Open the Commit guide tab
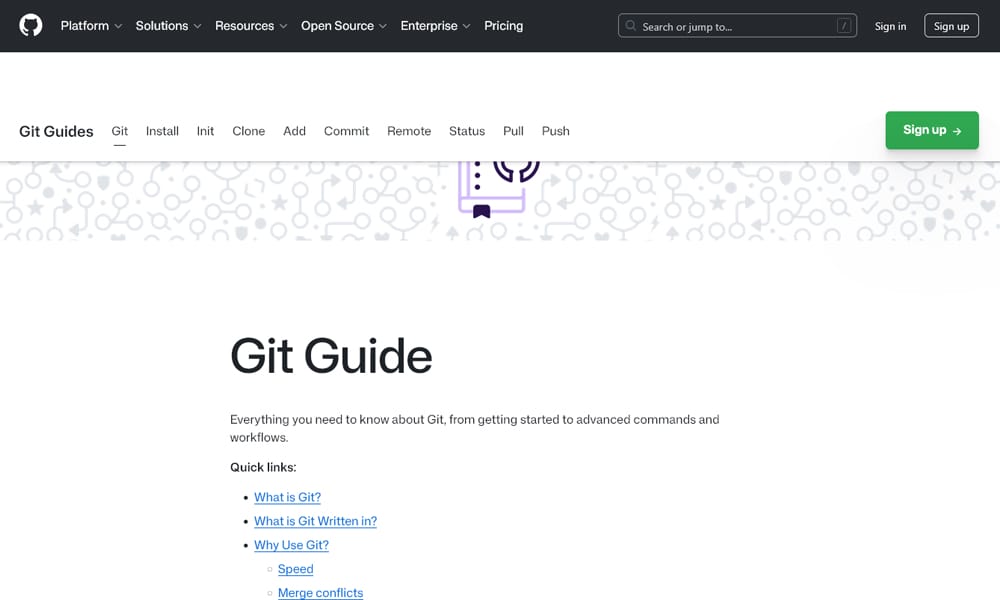 pos(346,131)
